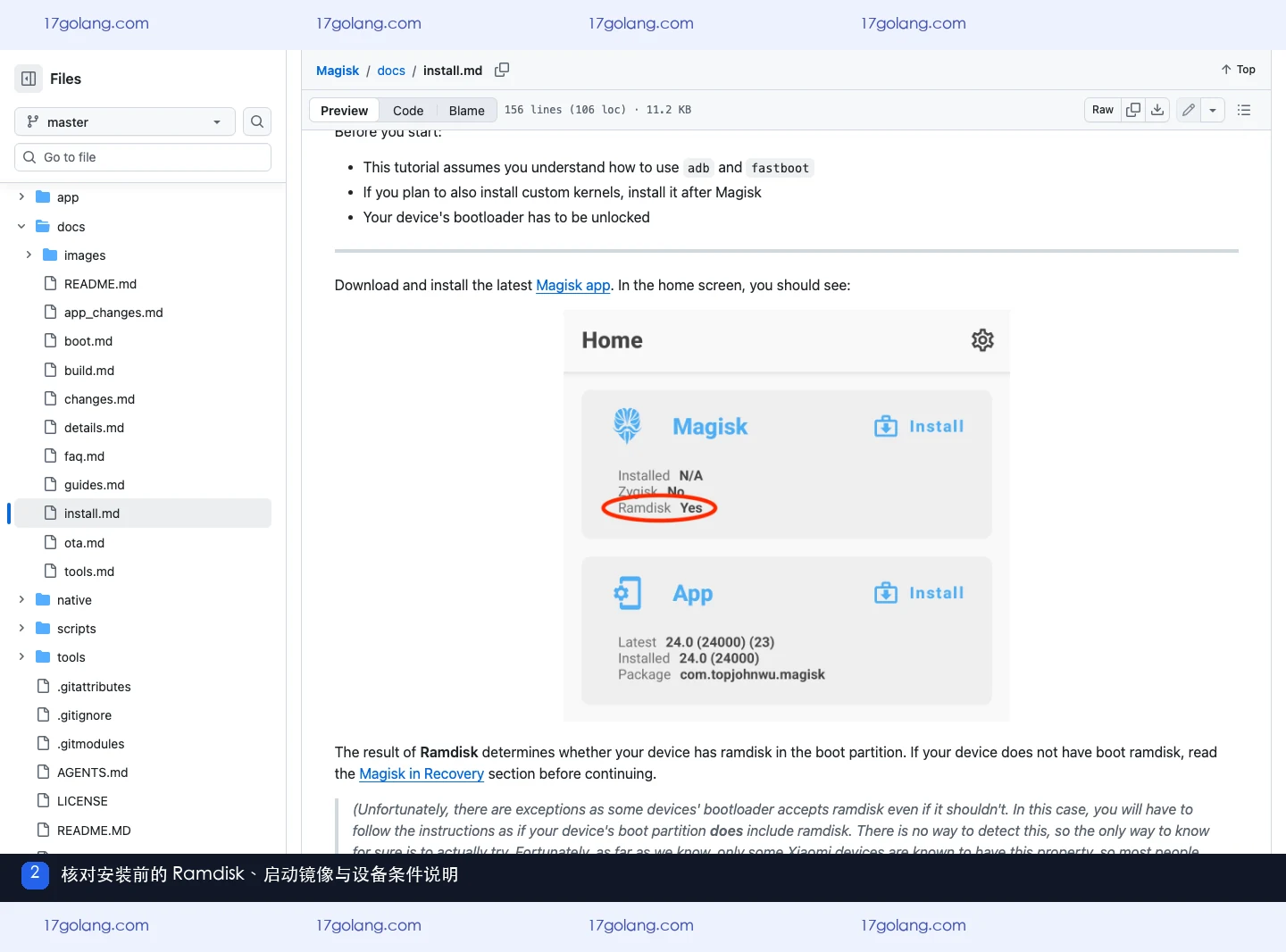Image resolution: width=1286 pixels, height=952 pixels.
Task: Open the outline list icon
Action: tap(1244, 110)
